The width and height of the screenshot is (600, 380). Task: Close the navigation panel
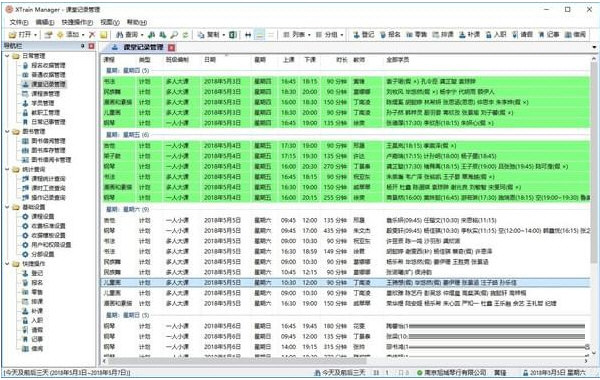click(91, 46)
